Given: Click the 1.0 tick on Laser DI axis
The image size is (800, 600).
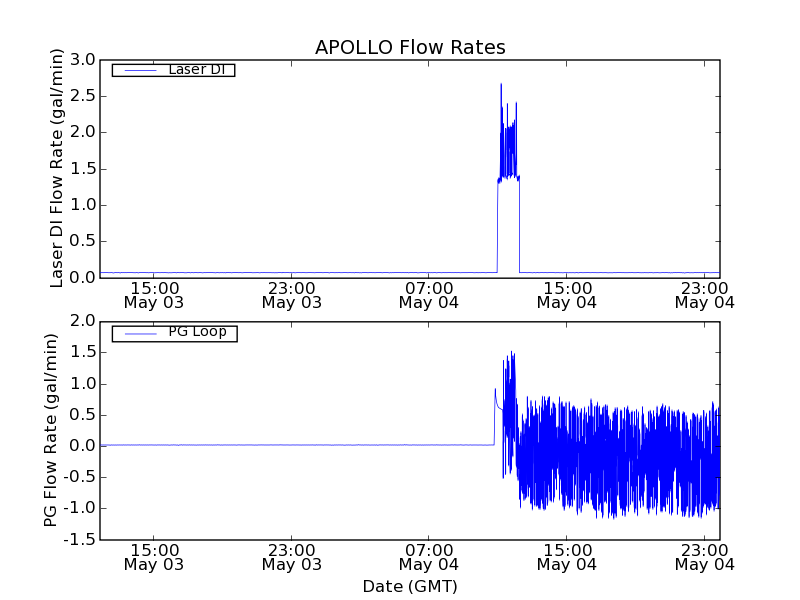Looking at the screenshot, I should coord(83,205).
